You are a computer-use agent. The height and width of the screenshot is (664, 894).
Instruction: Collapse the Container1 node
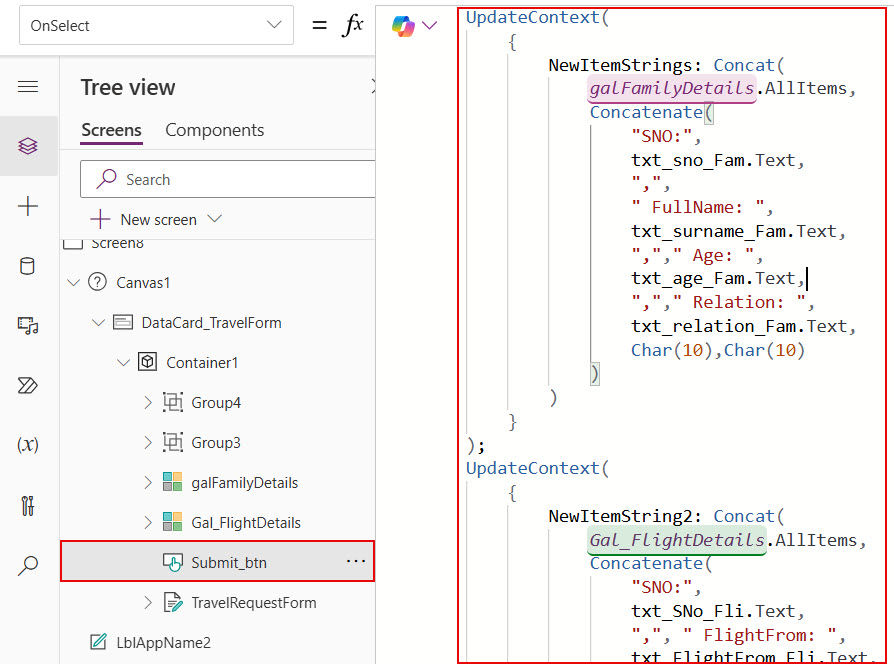point(123,362)
